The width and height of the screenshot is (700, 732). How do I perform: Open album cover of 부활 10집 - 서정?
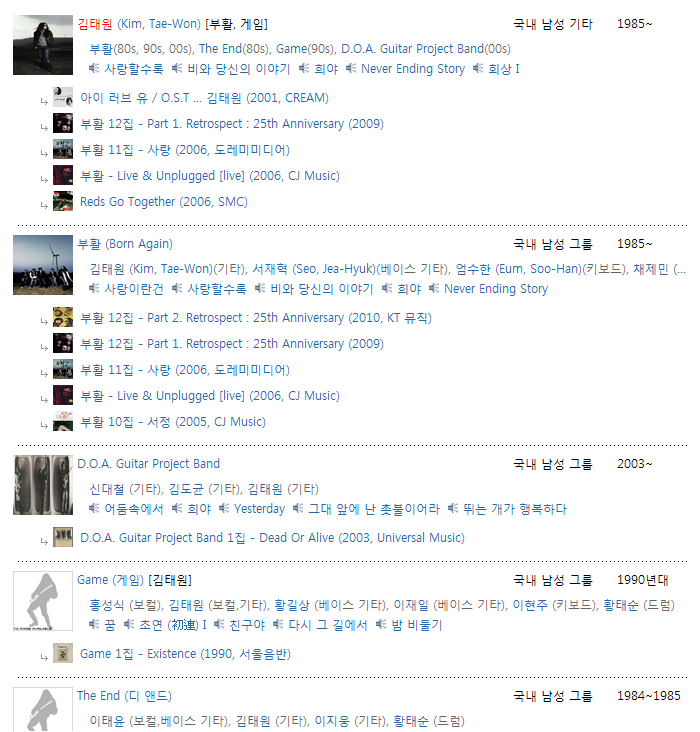click(x=63, y=421)
